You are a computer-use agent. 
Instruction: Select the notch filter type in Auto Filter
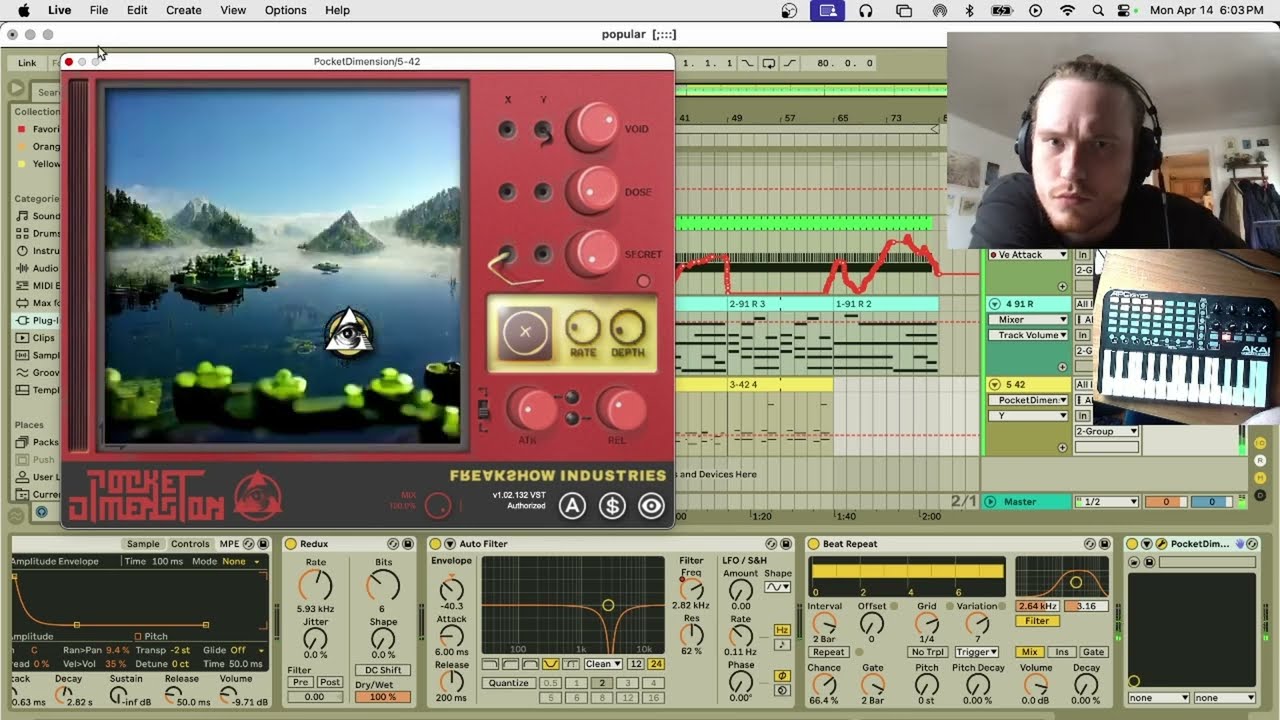pyautogui.click(x=550, y=664)
